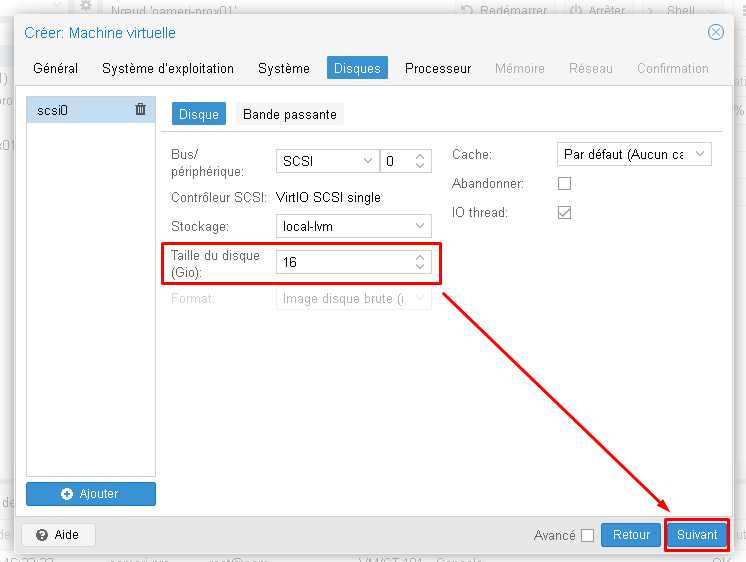The width and height of the screenshot is (746, 562).
Task: Click Ajouter to add a disk
Action: tap(91, 494)
